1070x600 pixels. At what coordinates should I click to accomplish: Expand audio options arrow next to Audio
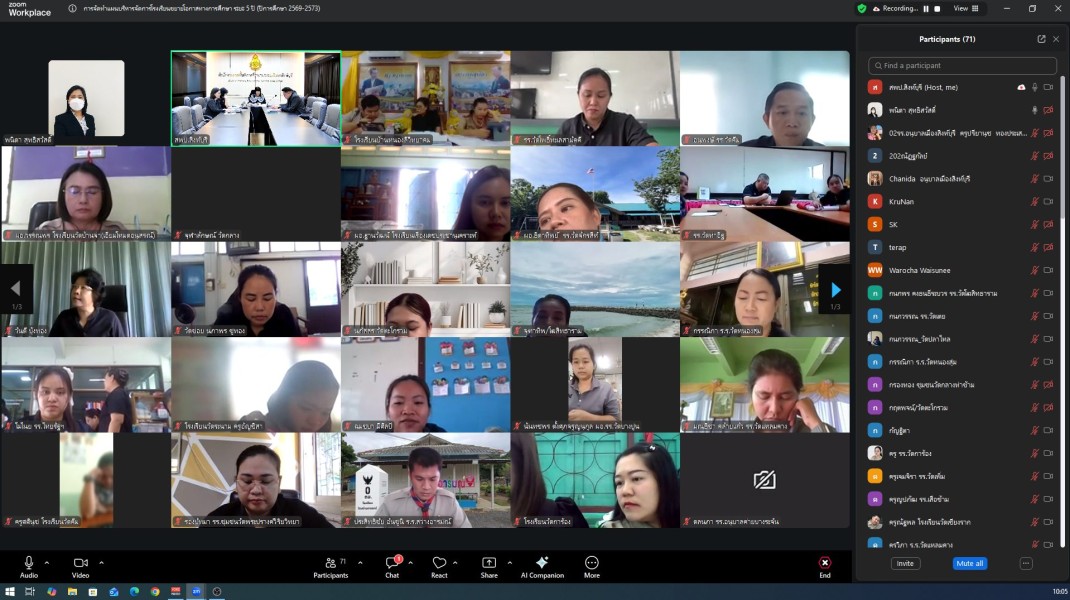pos(46,562)
